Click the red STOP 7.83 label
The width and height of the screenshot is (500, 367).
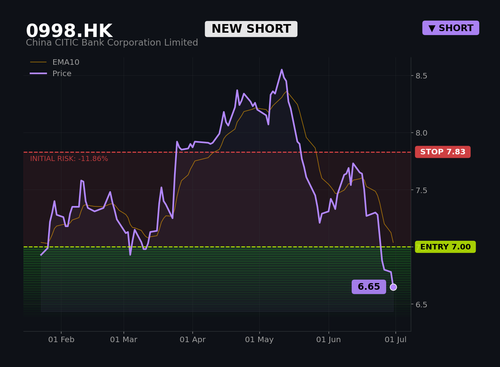coord(443,152)
